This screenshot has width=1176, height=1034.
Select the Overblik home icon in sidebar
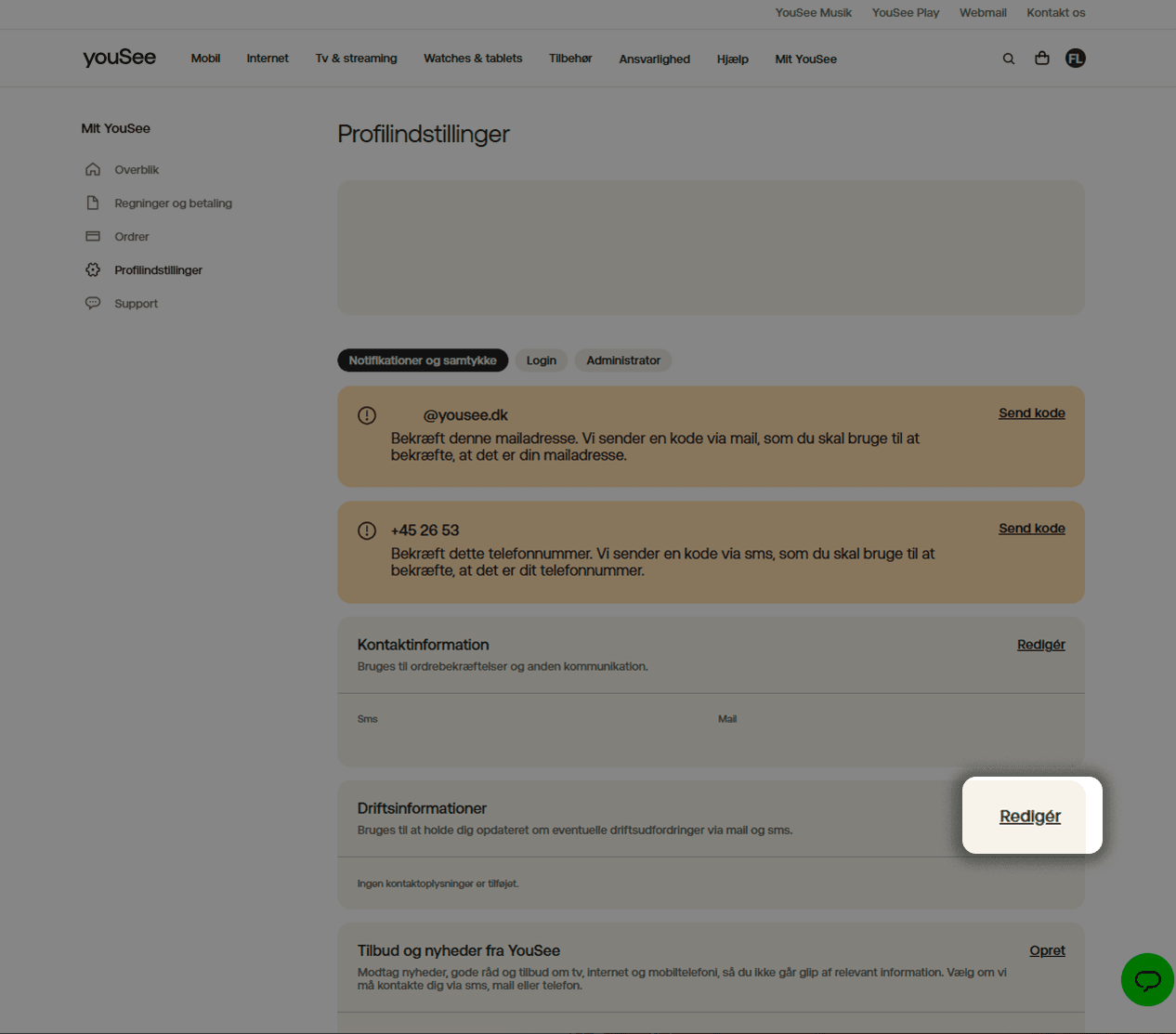click(x=92, y=169)
